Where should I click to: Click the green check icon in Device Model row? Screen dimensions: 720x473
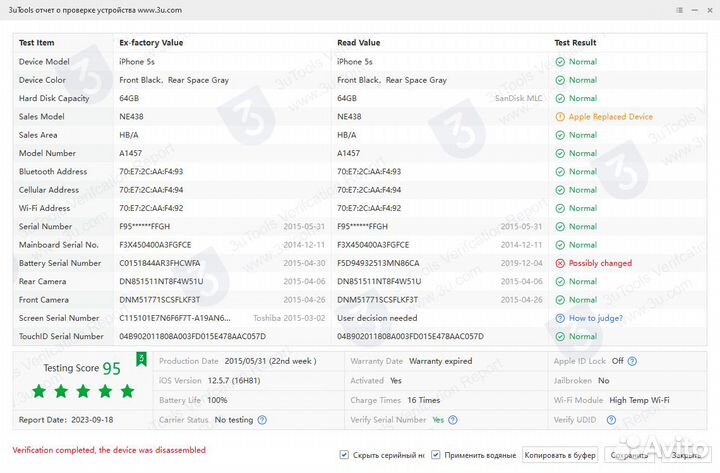coord(561,62)
